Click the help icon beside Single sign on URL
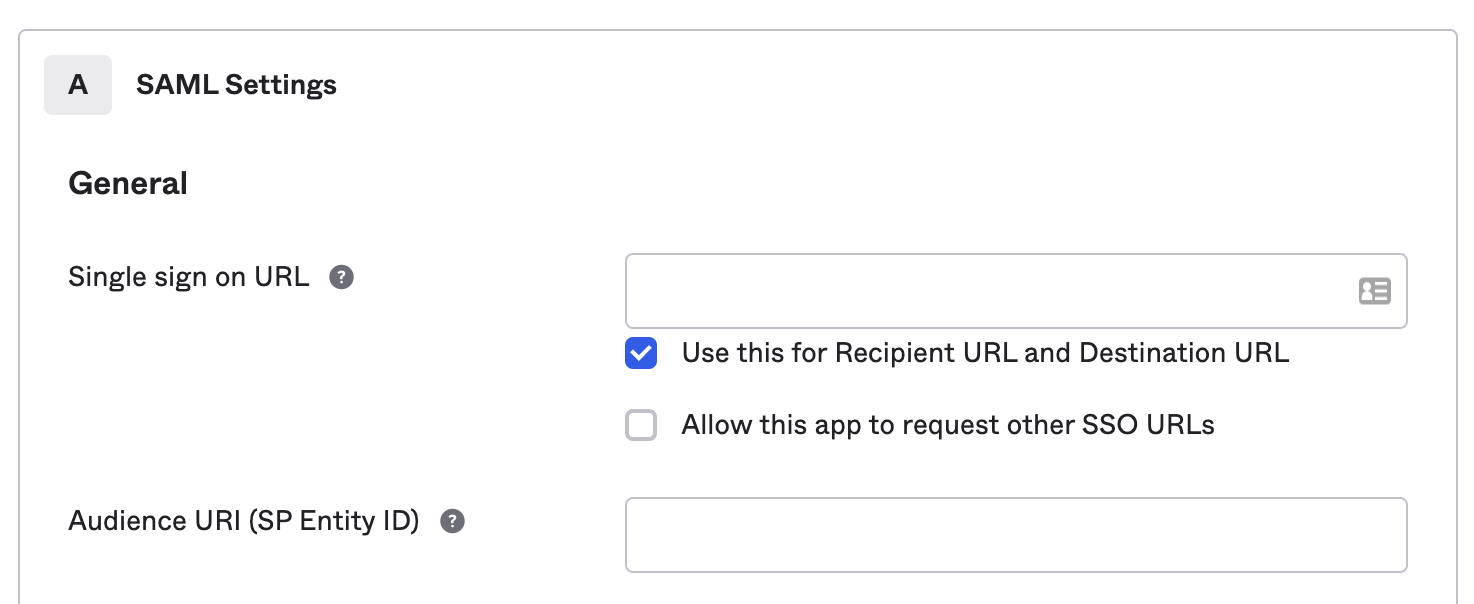The image size is (1474, 604). tap(340, 276)
